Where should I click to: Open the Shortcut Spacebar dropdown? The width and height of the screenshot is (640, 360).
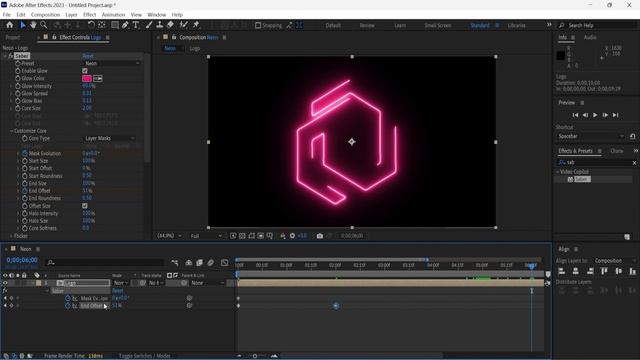click(x=591, y=136)
